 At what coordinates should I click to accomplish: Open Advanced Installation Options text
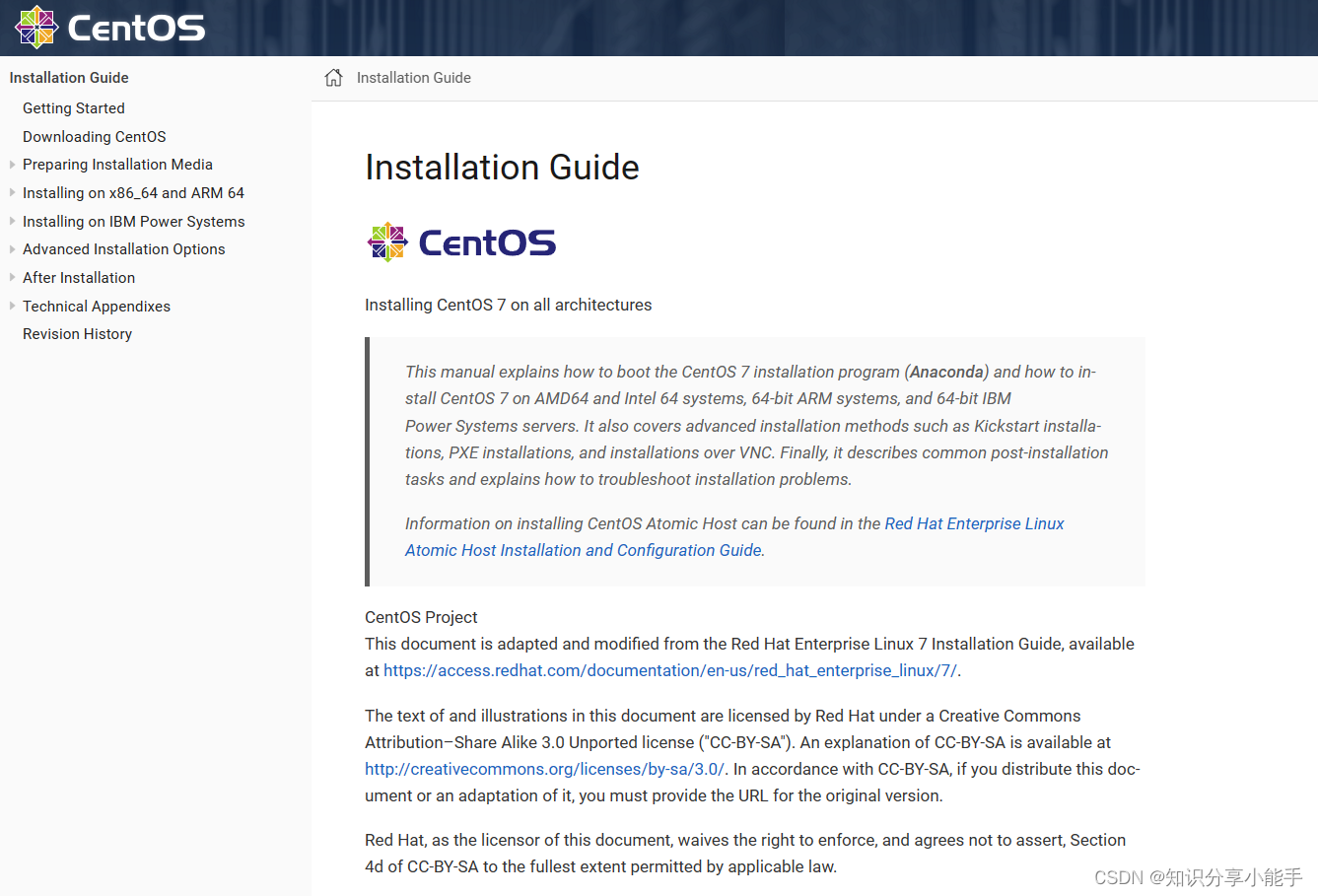[x=124, y=249]
